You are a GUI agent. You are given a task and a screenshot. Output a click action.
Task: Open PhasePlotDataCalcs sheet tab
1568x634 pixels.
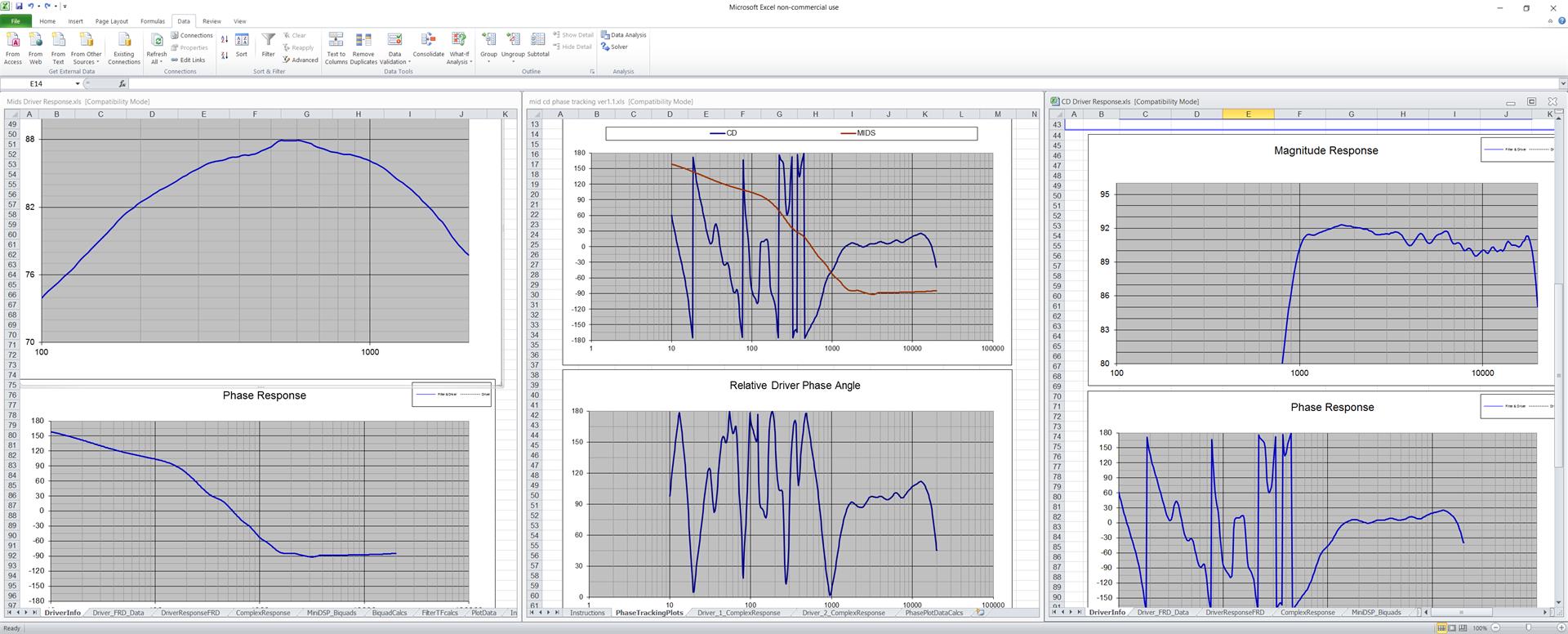[x=933, y=613]
